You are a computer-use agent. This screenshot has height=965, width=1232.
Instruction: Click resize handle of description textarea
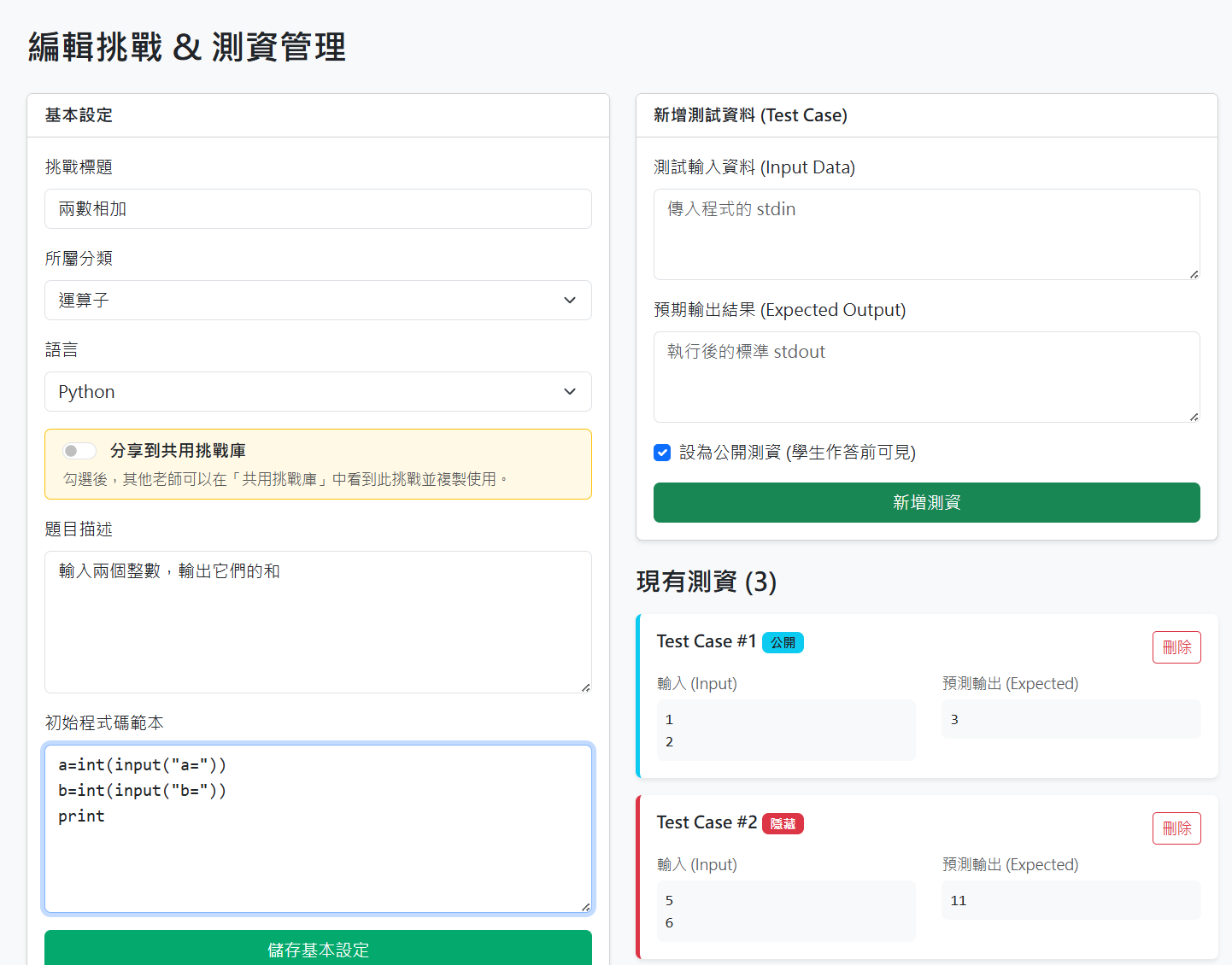tap(585, 687)
